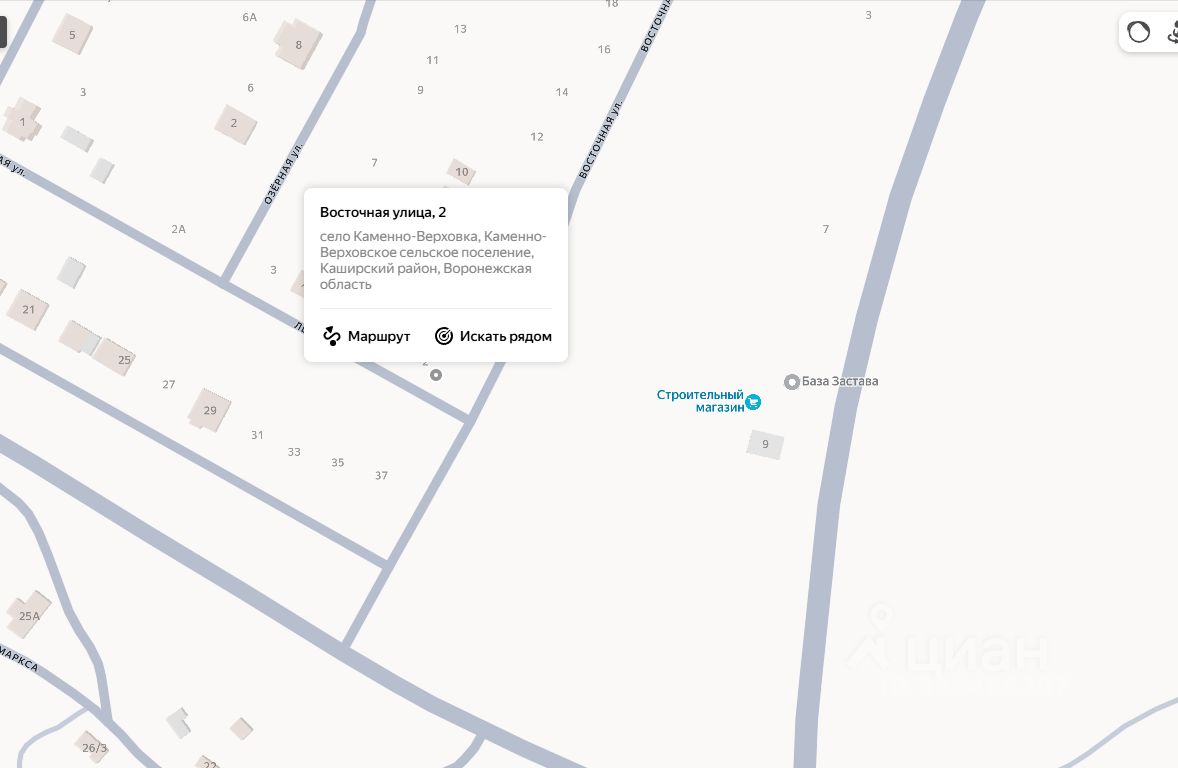Select building 9 near Строительный магазин
The height and width of the screenshot is (768, 1178).
click(766, 444)
